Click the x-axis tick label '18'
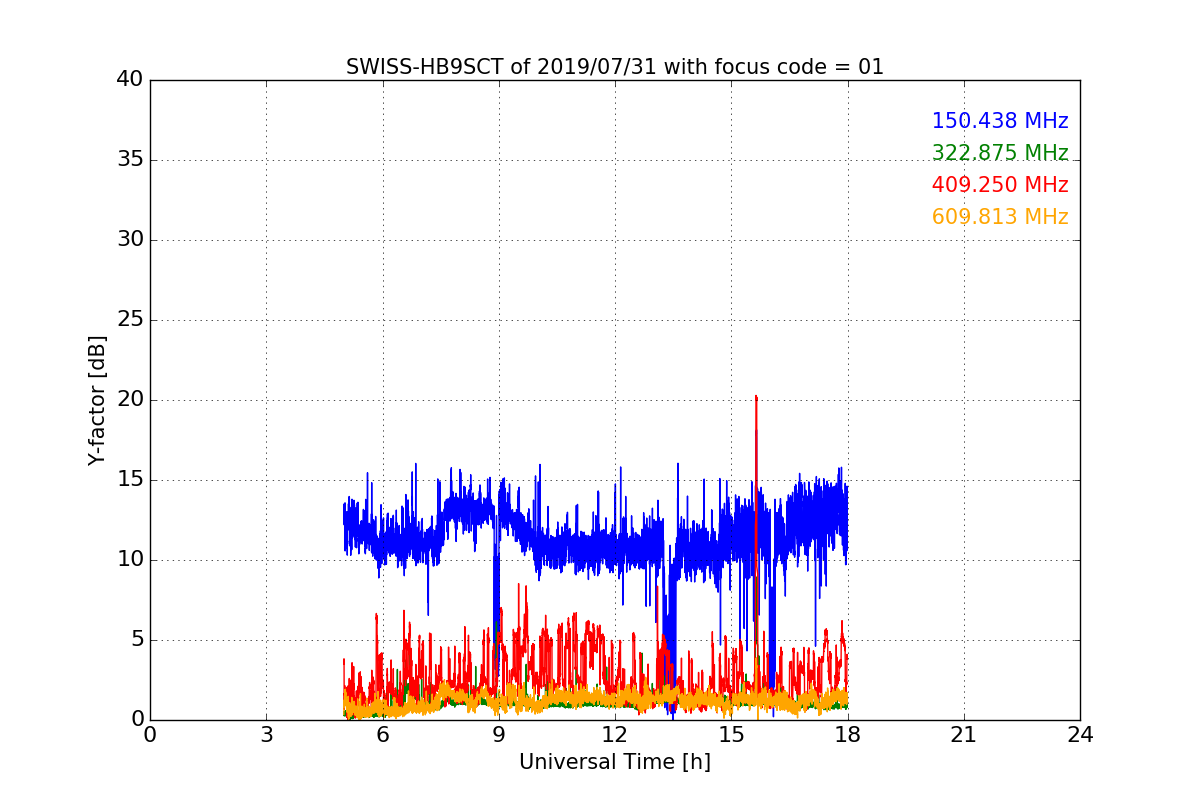 pos(848,734)
